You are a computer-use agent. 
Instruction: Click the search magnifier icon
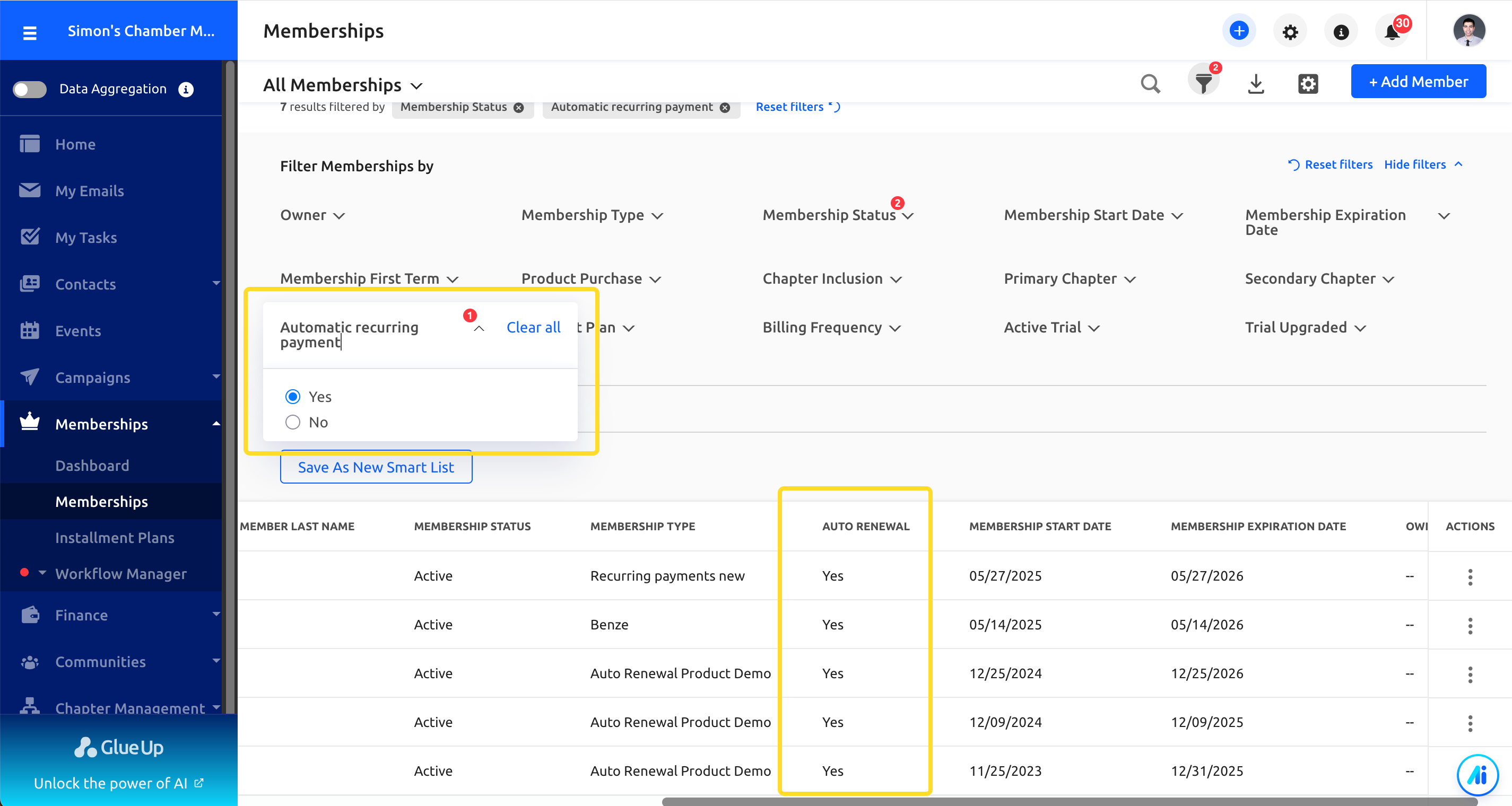click(1150, 83)
